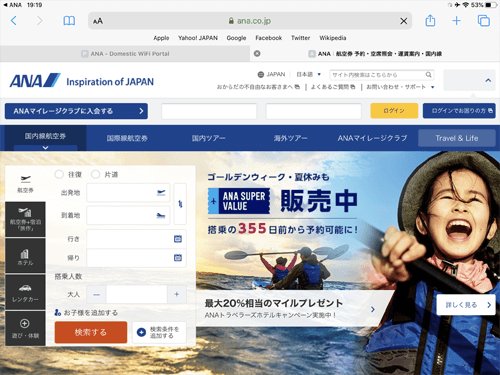The height and width of the screenshot is (375, 500).
Task: Open the Yahoo! JAPAN favorites link
Action: point(198,38)
